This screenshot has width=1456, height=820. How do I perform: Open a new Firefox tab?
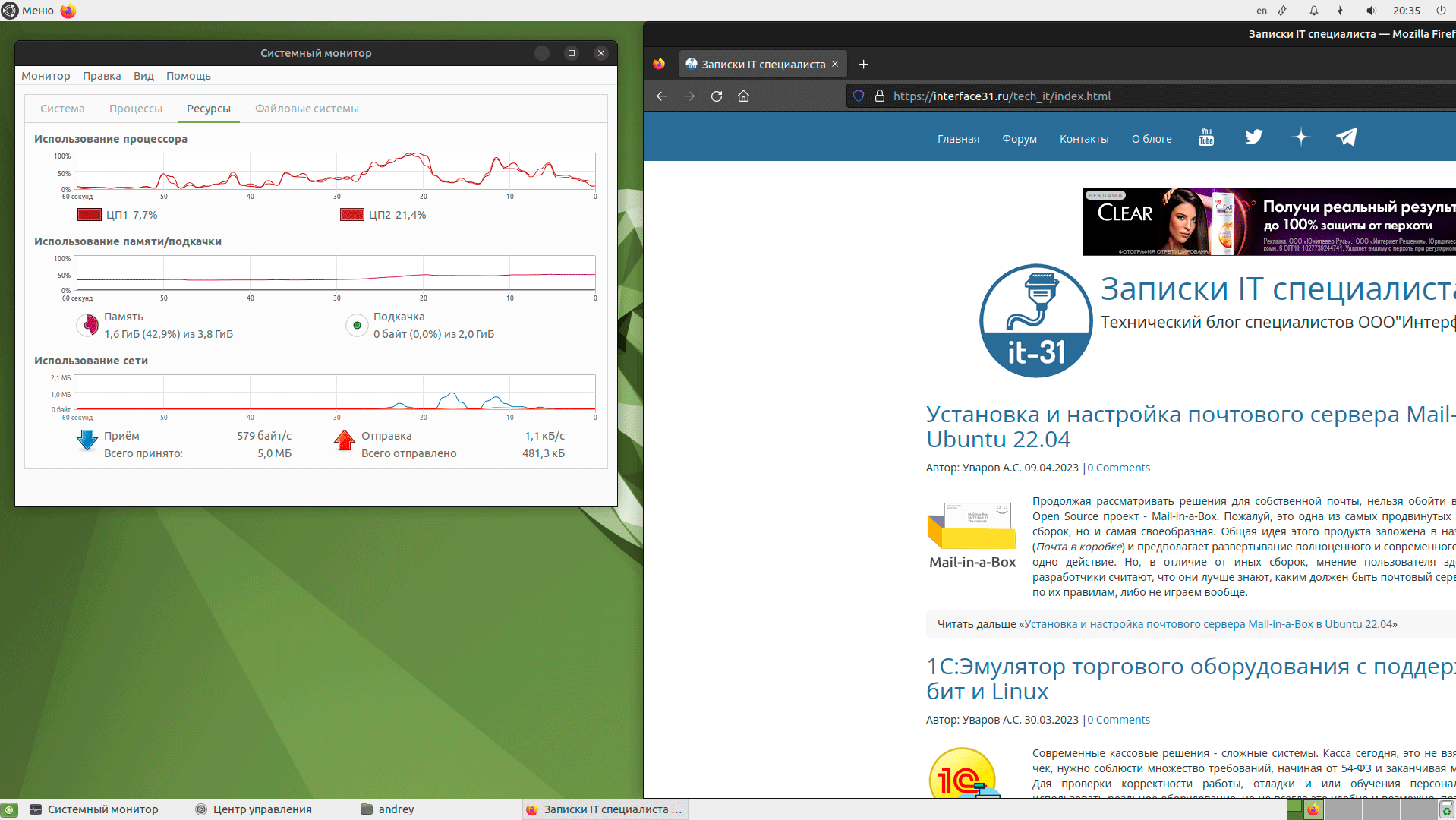(x=863, y=65)
